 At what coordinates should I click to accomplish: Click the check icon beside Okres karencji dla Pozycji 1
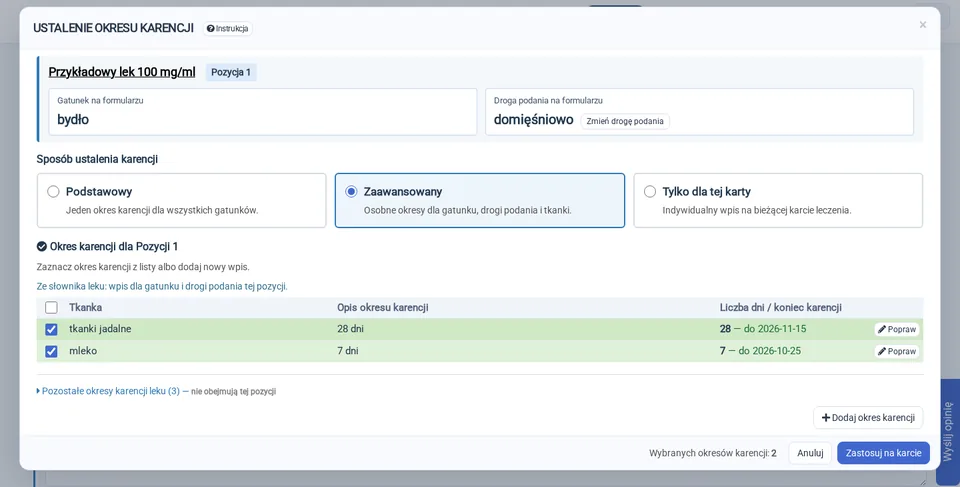click(42, 246)
